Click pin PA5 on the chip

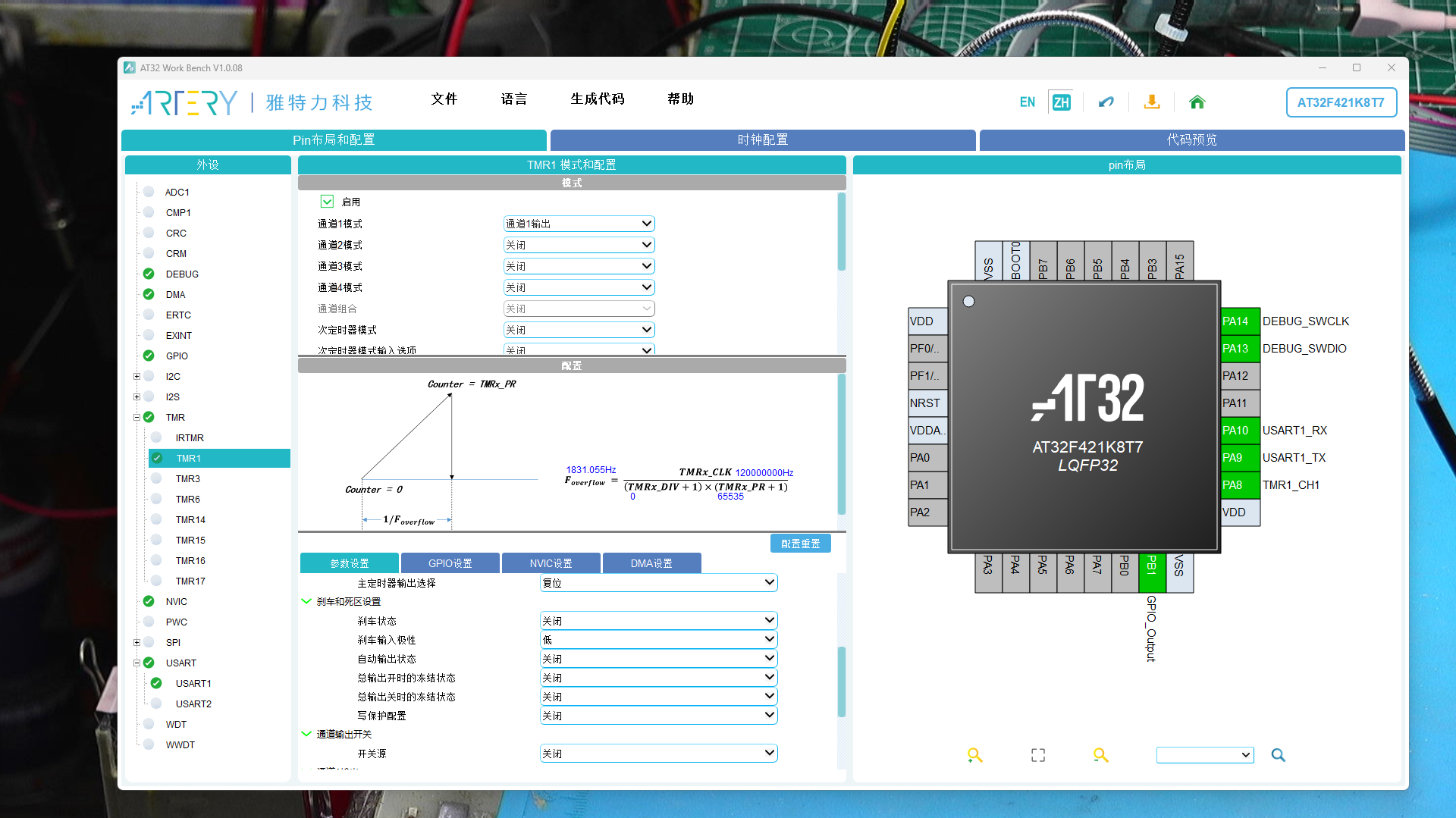(x=1043, y=572)
